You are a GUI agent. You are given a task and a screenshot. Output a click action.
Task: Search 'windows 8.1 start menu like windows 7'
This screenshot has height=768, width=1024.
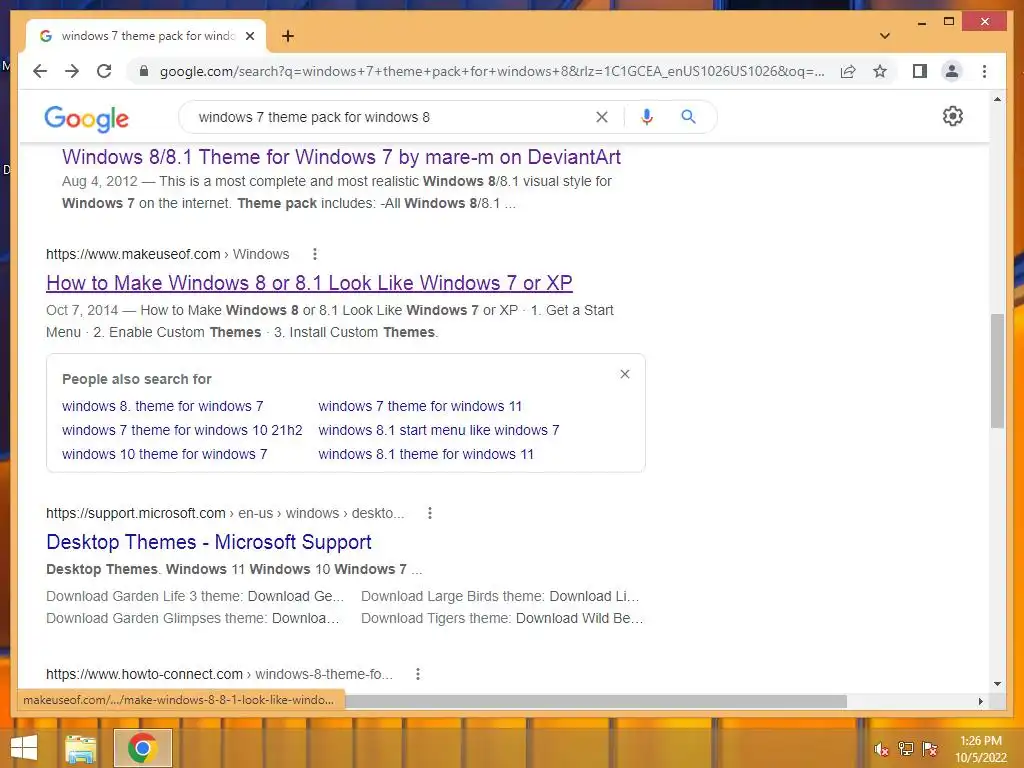[439, 430]
